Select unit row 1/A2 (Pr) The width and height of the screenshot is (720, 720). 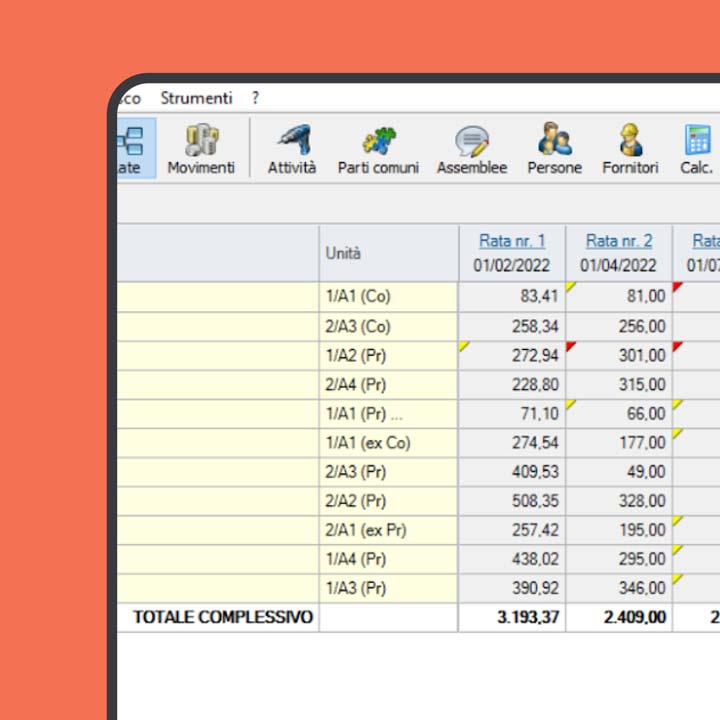(x=388, y=355)
